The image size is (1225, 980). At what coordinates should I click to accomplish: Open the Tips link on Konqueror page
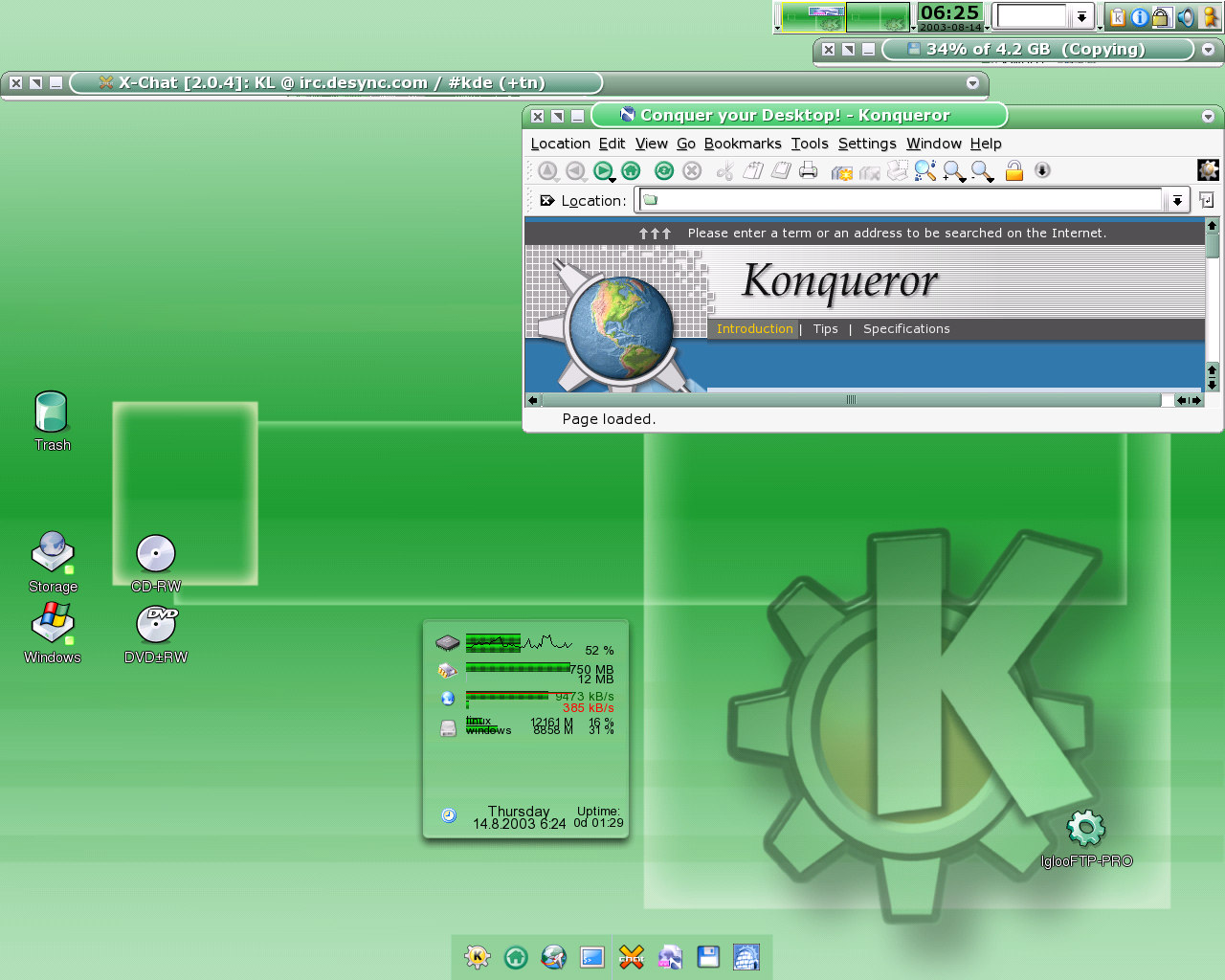pyautogui.click(x=825, y=328)
